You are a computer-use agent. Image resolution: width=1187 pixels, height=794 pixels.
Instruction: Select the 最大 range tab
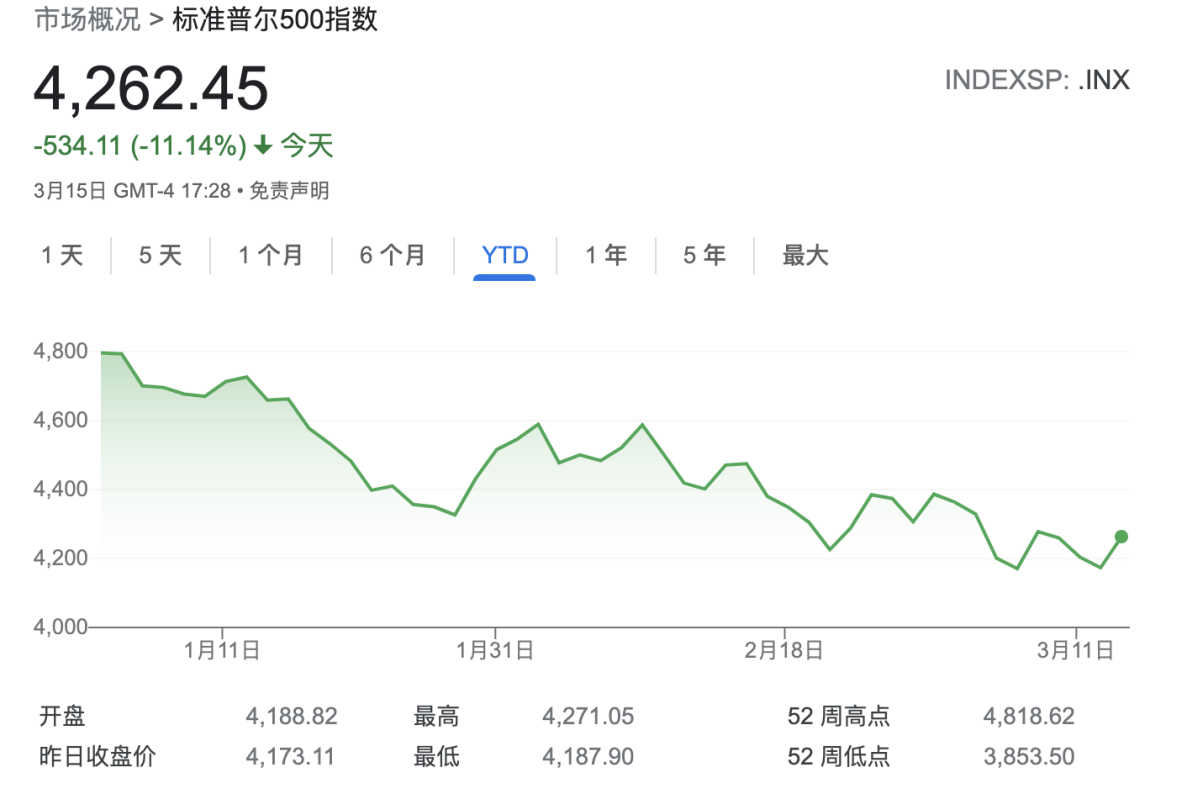(x=805, y=256)
